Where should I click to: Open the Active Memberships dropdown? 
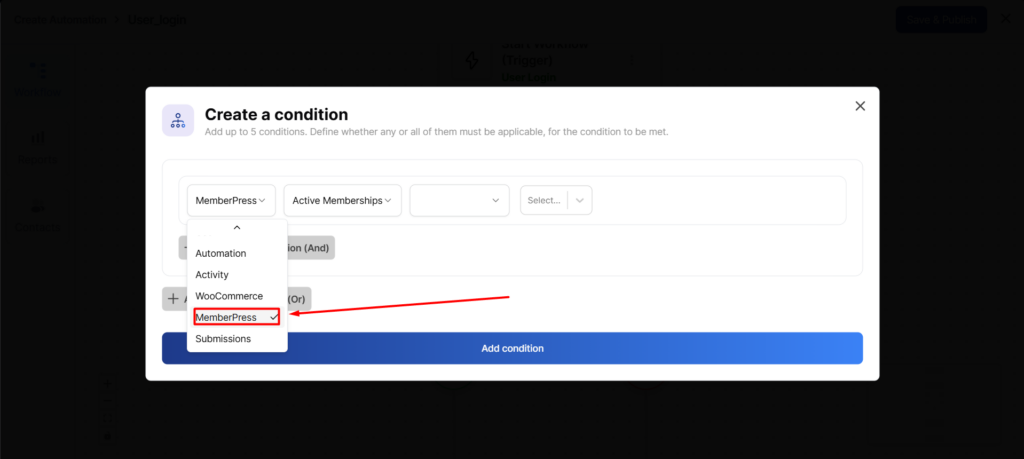[x=343, y=200]
